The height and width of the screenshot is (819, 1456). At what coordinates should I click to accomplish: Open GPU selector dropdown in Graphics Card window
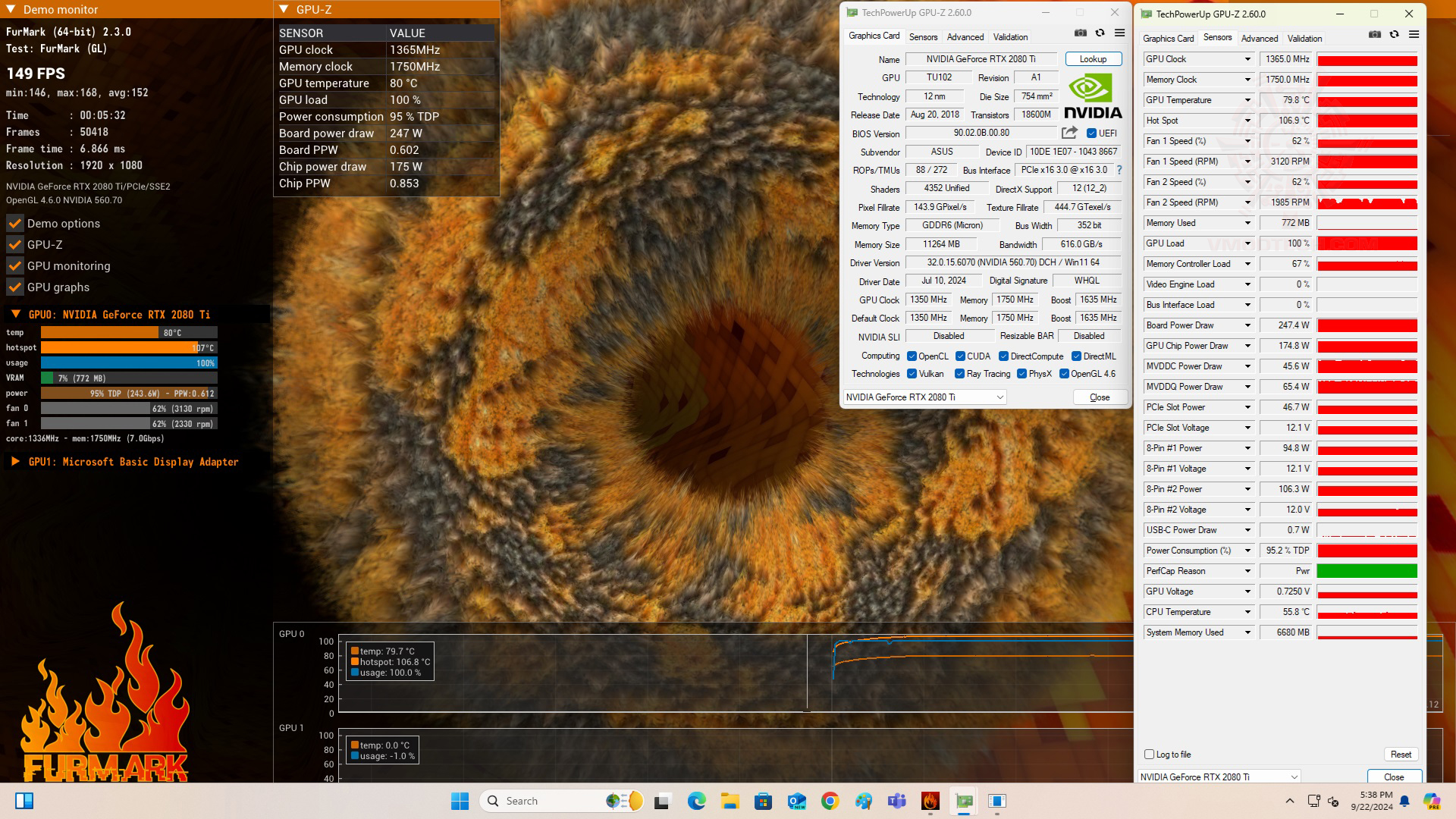click(x=999, y=397)
